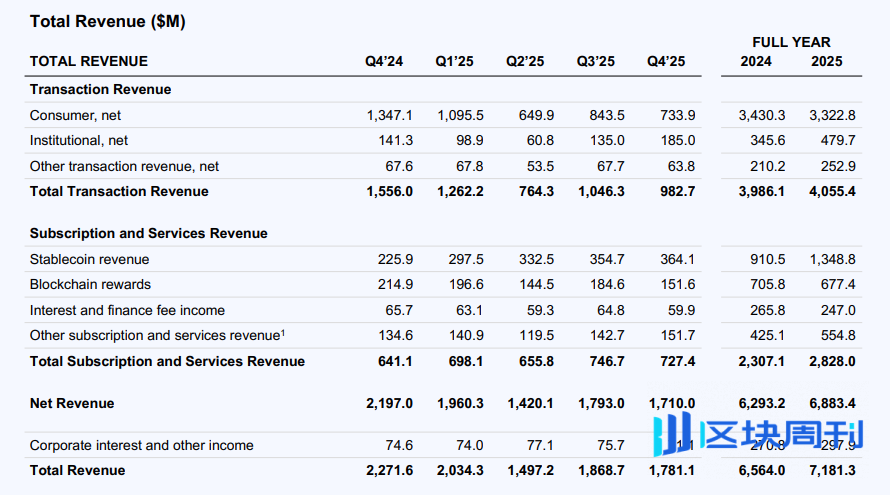Click the Transaction Revenue section heading

point(100,89)
